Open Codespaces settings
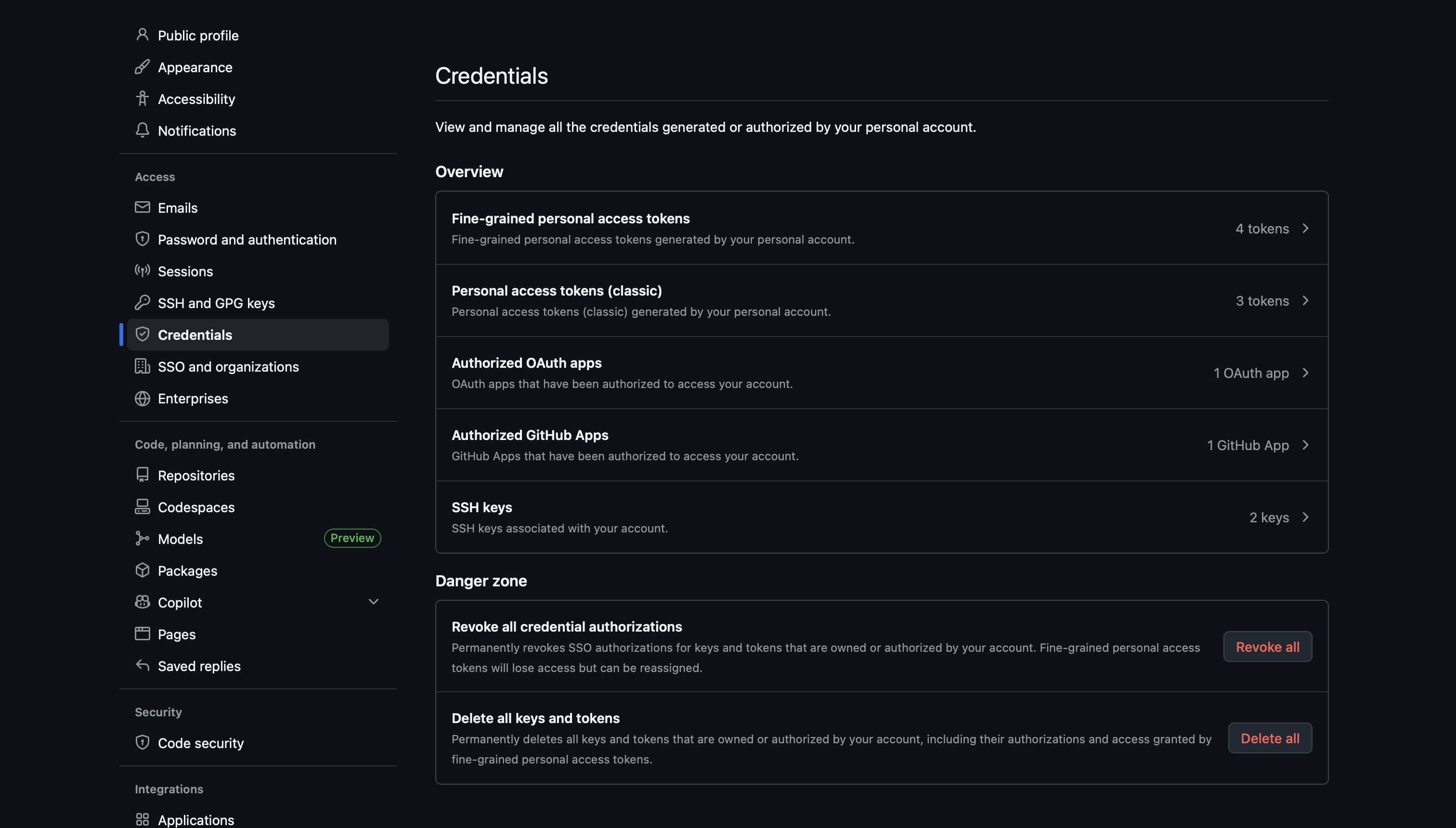The height and width of the screenshot is (828, 1456). coord(258,507)
